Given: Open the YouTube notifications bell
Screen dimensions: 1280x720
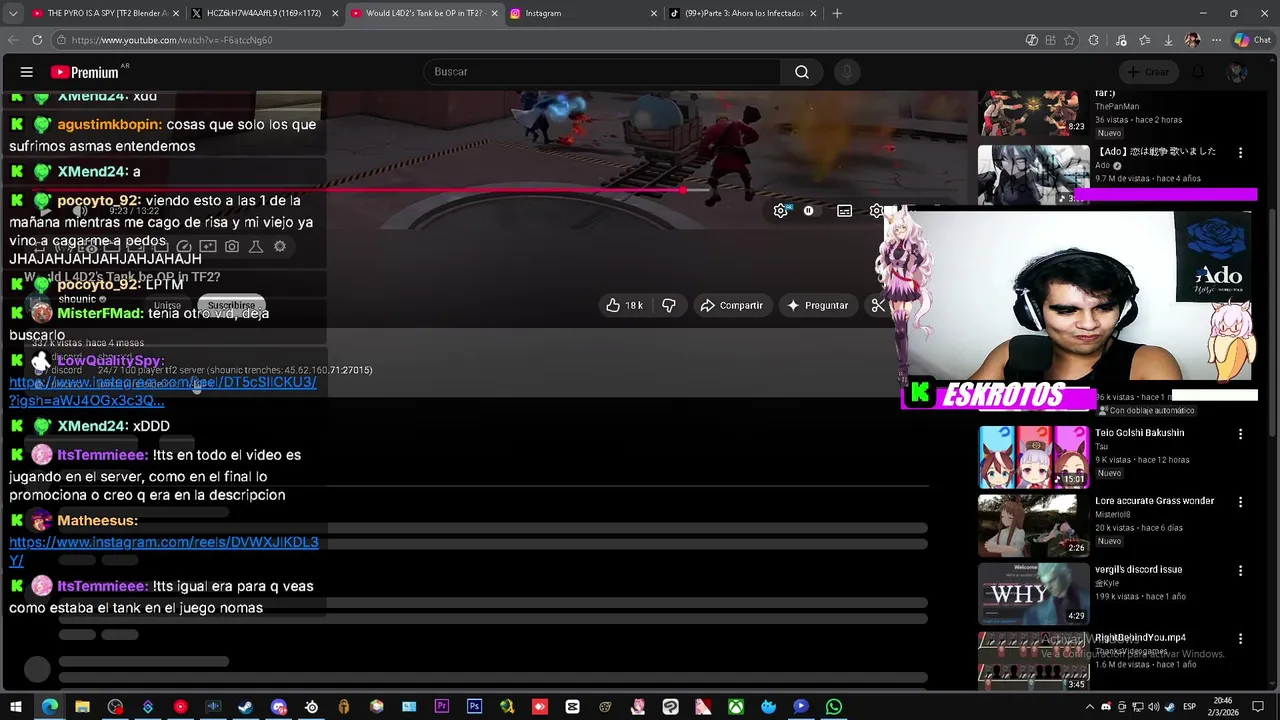Looking at the screenshot, I should pos(1198,72).
